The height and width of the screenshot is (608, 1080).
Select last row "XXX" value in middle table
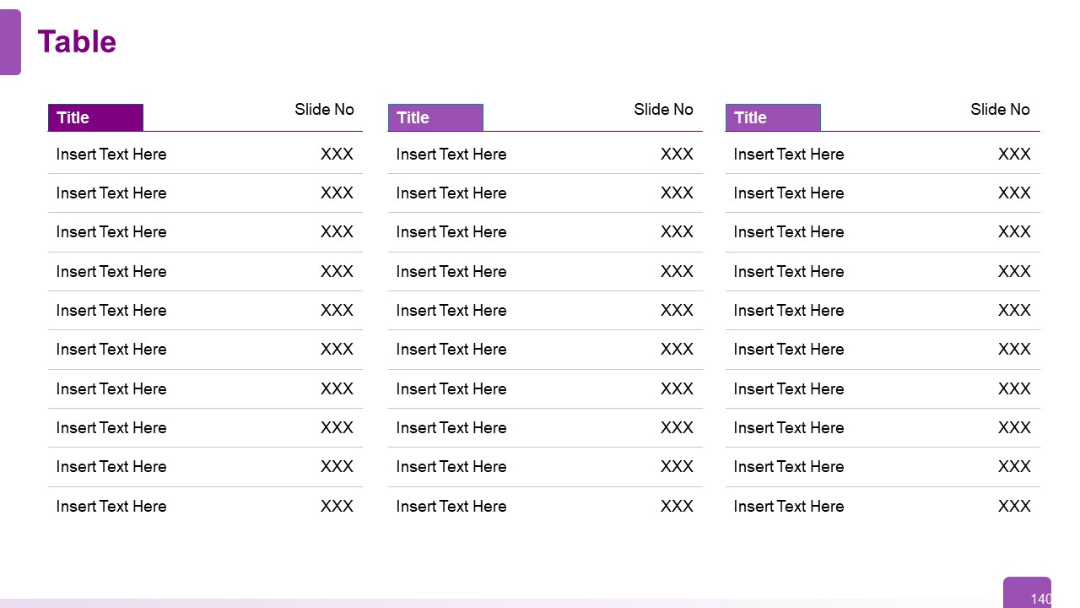(x=677, y=506)
